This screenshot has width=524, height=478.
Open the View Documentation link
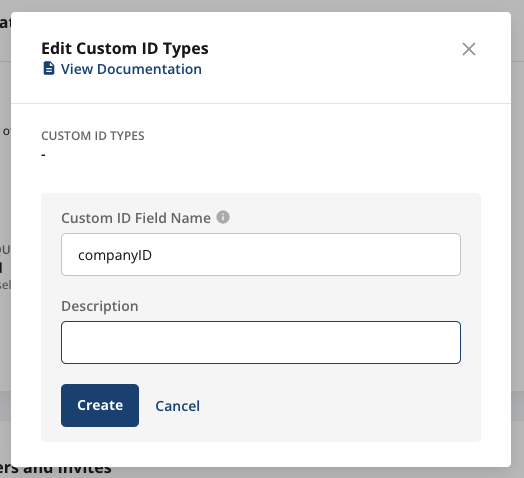click(131, 69)
